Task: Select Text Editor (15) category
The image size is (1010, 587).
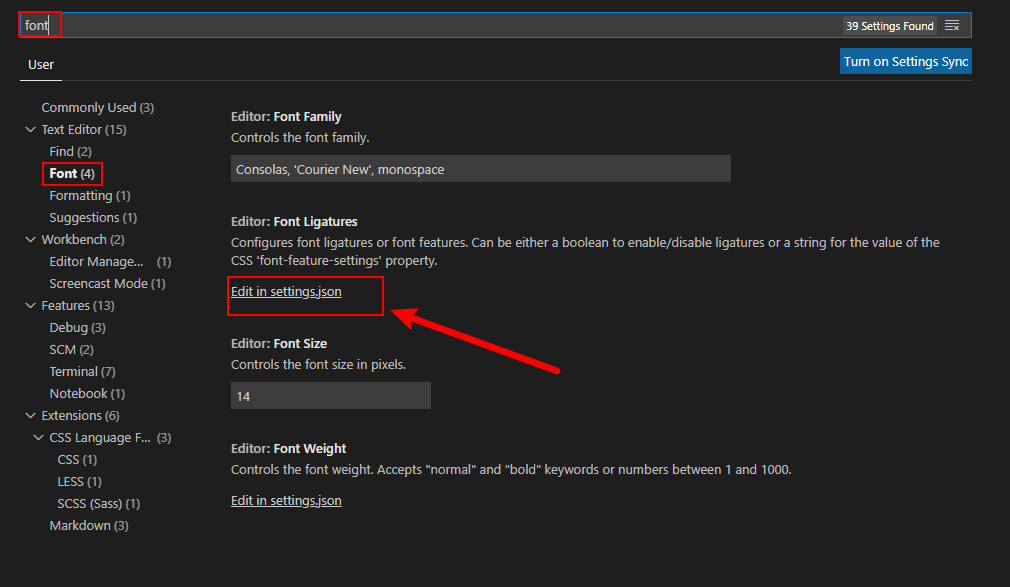Action: point(84,130)
